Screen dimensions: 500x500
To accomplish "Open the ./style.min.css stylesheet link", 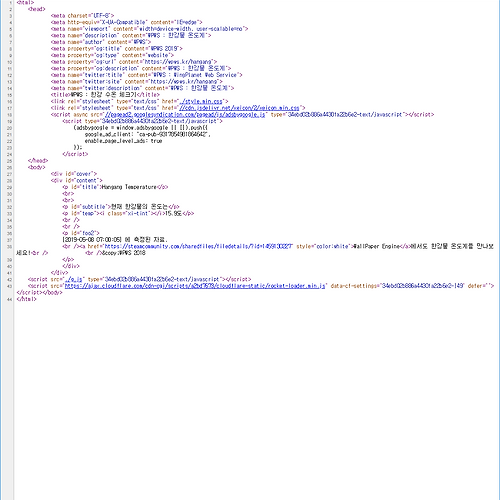I will tap(201, 101).
